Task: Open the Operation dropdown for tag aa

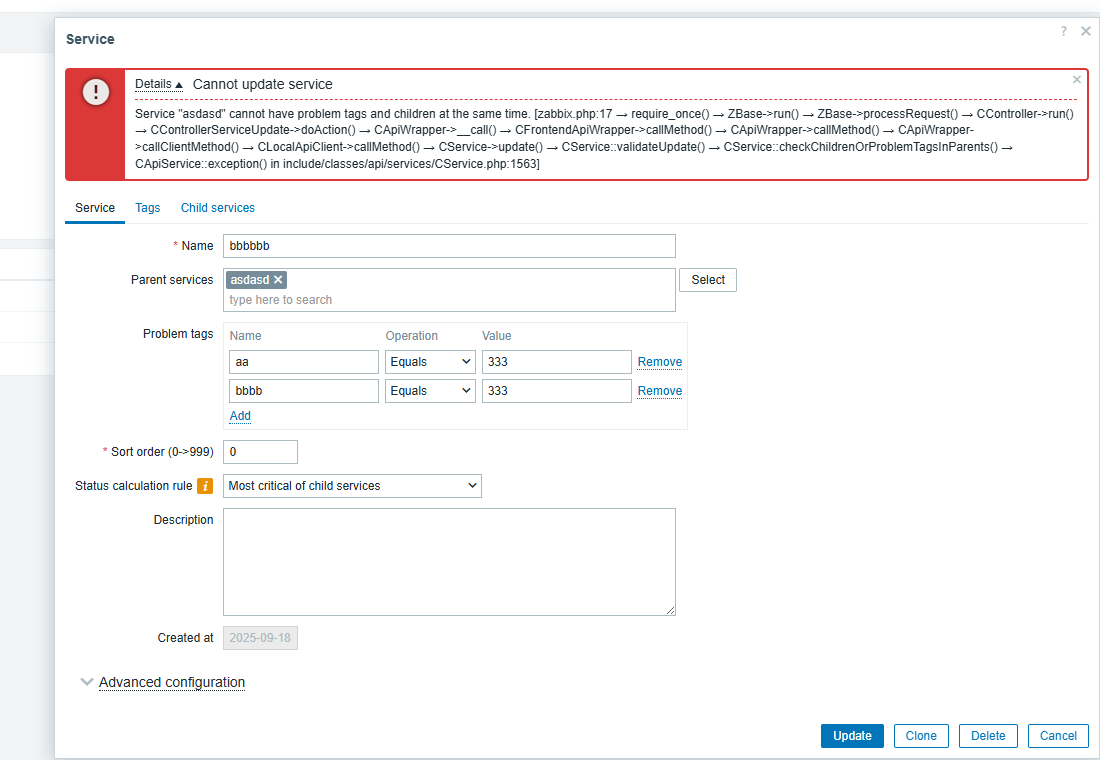Action: [x=430, y=362]
